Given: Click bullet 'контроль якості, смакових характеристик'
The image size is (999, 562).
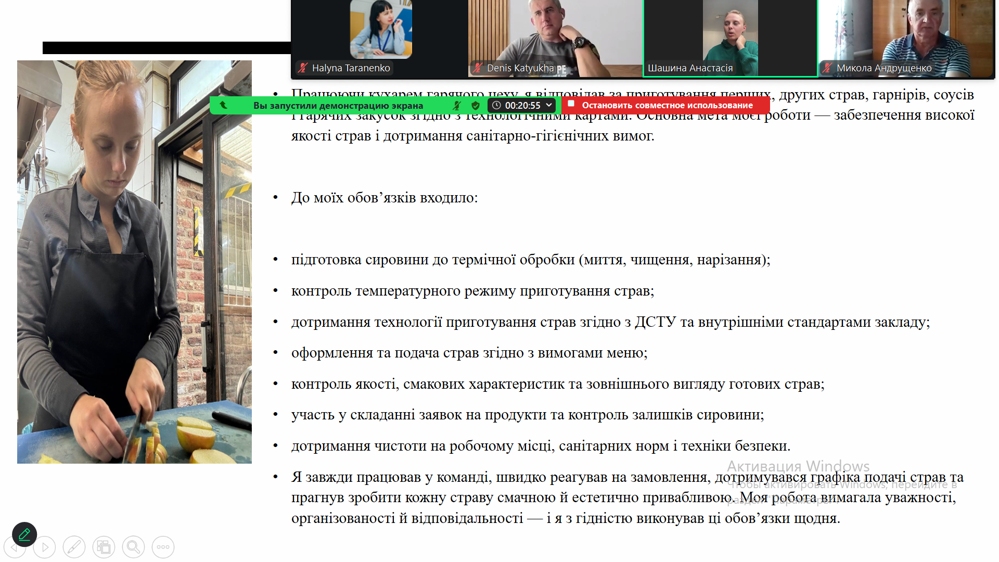Looking at the screenshot, I should click(x=557, y=384).
